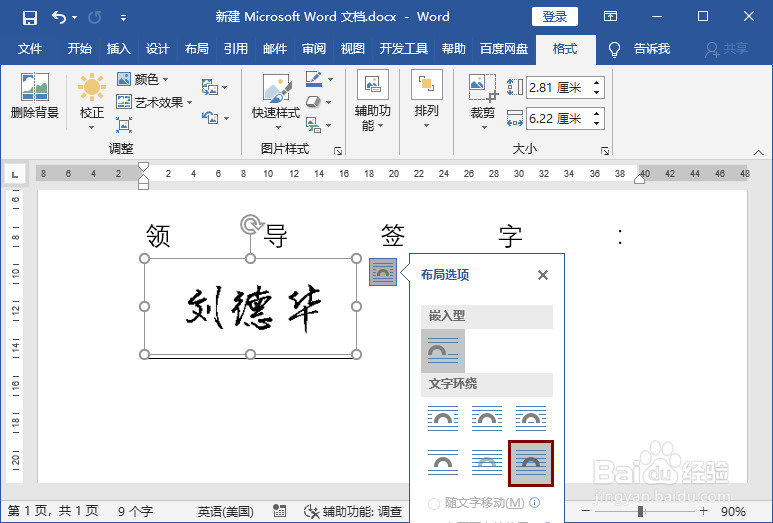The width and height of the screenshot is (773, 523).
Task: Click the 9 个字 word count
Action: (x=136, y=511)
